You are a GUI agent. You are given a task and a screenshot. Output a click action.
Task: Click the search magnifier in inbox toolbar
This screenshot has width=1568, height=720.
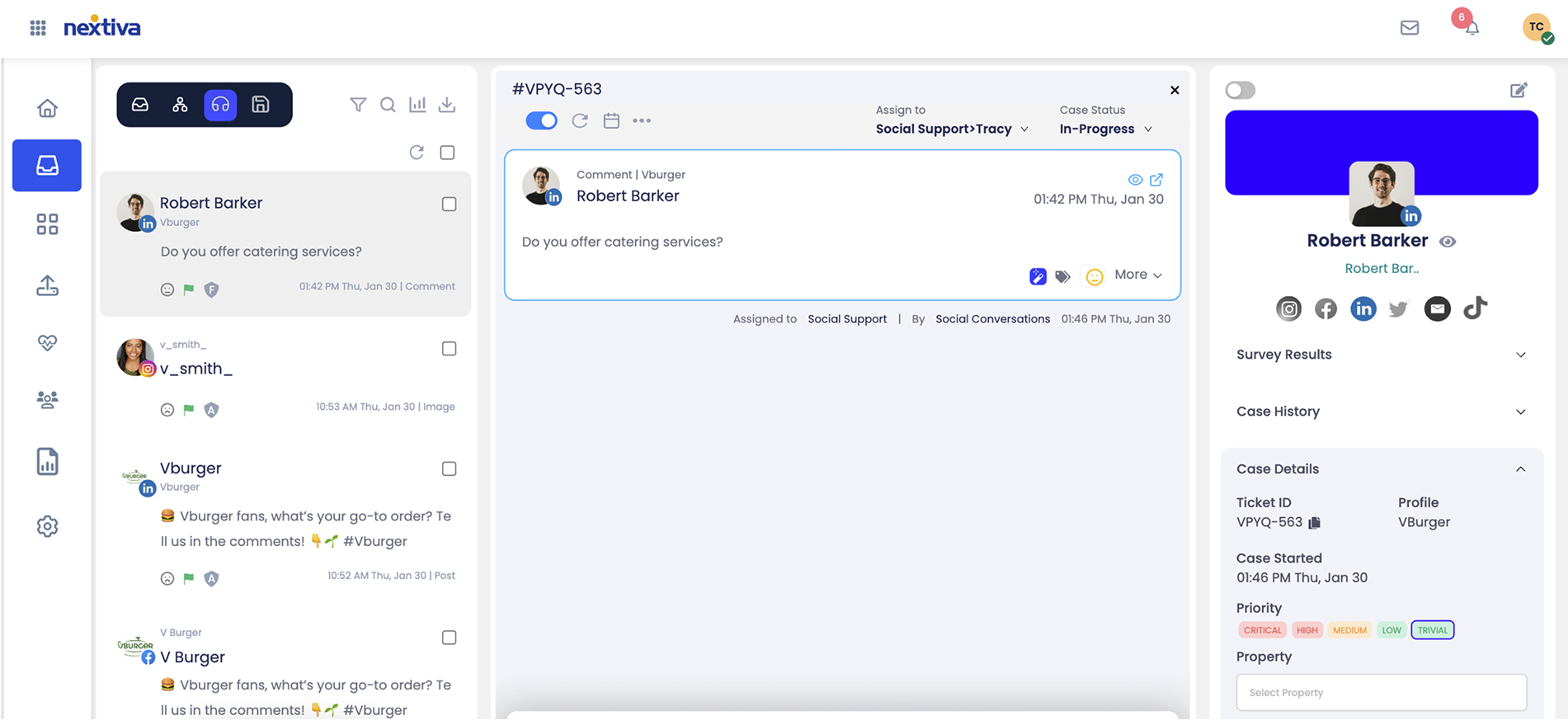coord(388,105)
